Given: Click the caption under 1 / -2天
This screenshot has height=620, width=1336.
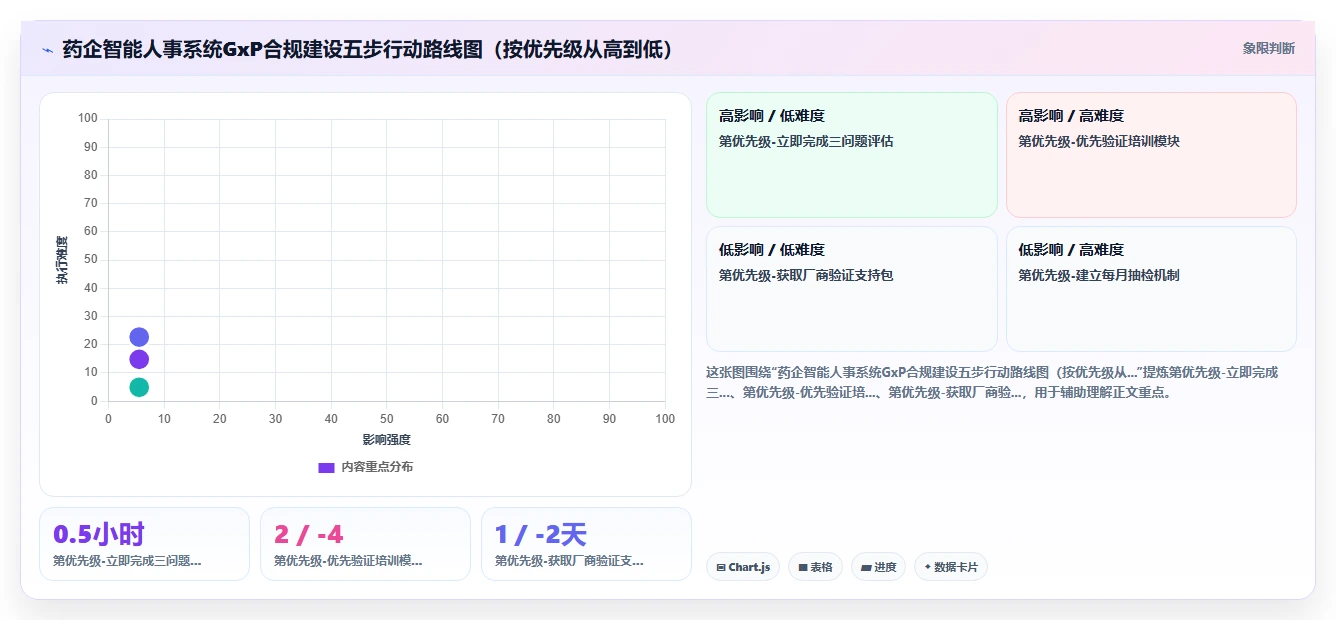Looking at the screenshot, I should coord(569,561).
